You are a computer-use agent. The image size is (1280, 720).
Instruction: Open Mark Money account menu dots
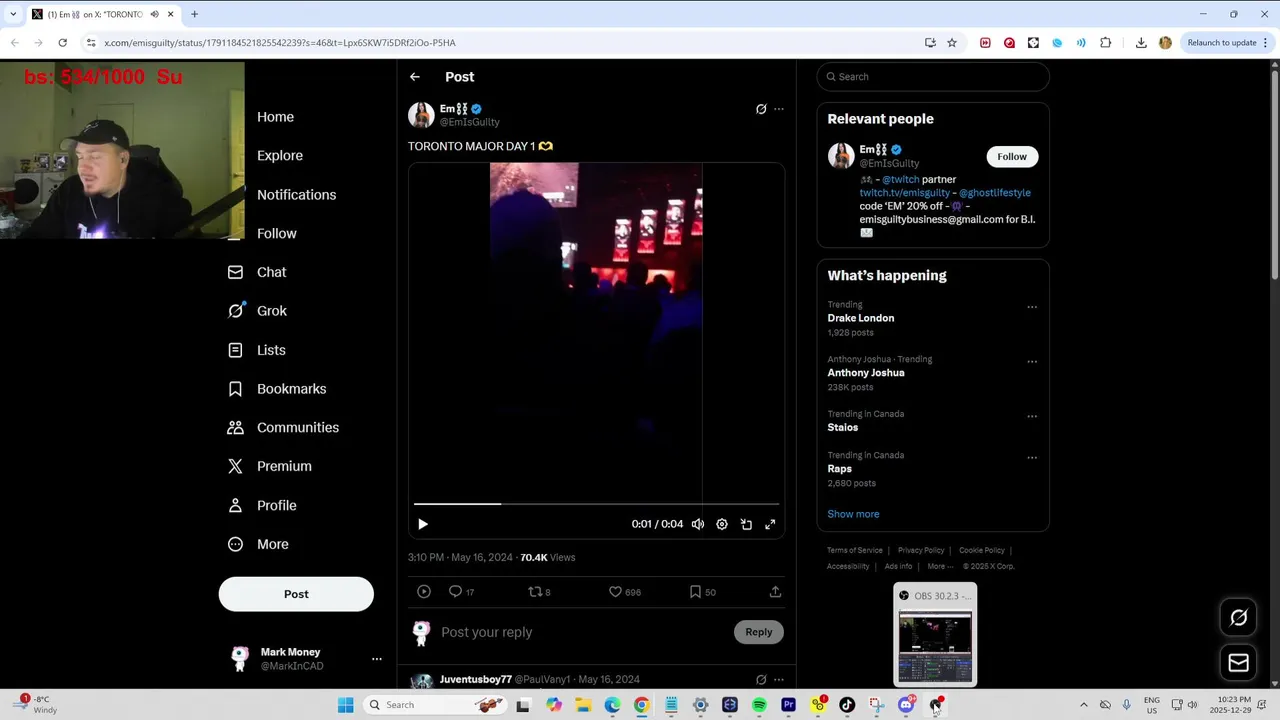click(377, 659)
